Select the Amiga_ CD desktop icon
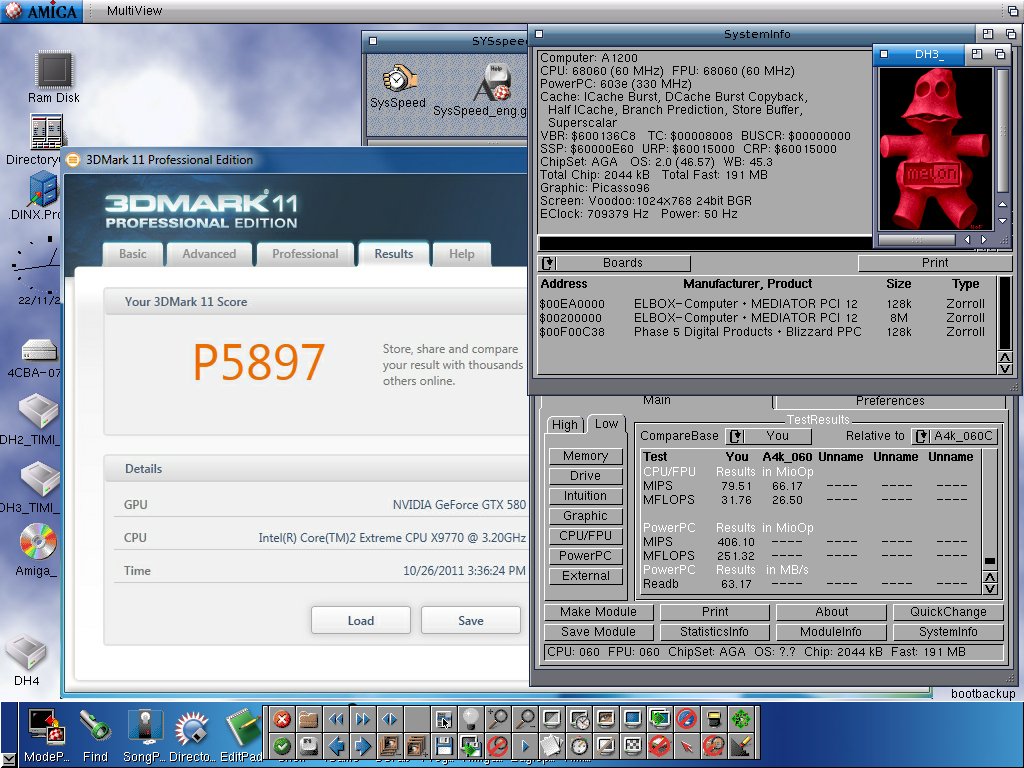The image size is (1024, 768). coord(37,550)
